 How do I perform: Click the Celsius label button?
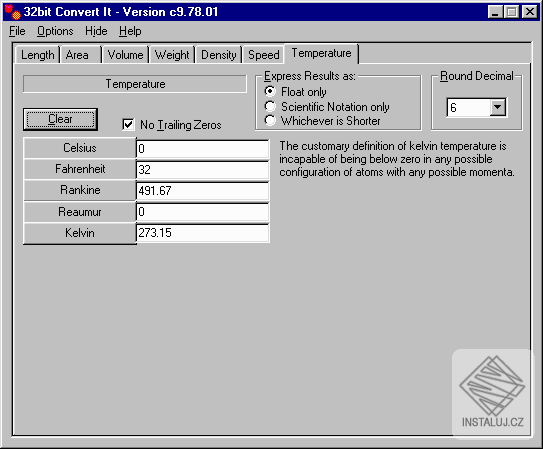pyautogui.click(x=80, y=148)
